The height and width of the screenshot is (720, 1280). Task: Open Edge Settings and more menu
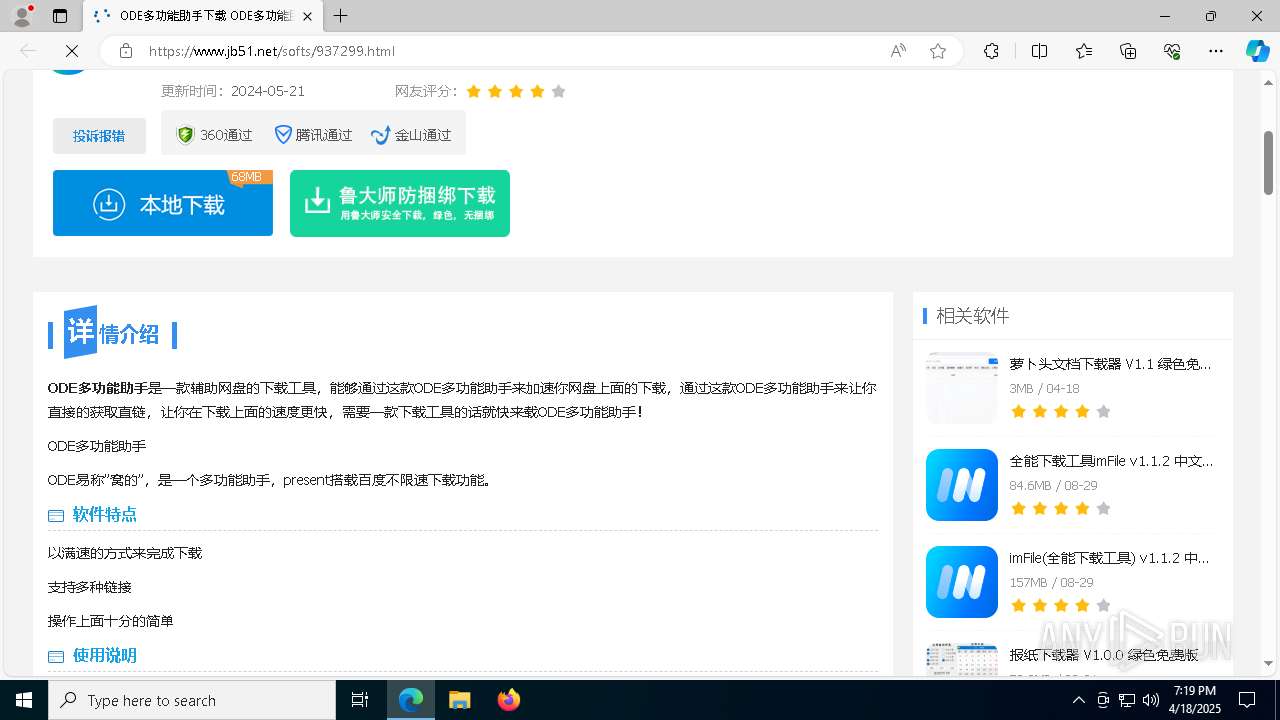[1216, 51]
